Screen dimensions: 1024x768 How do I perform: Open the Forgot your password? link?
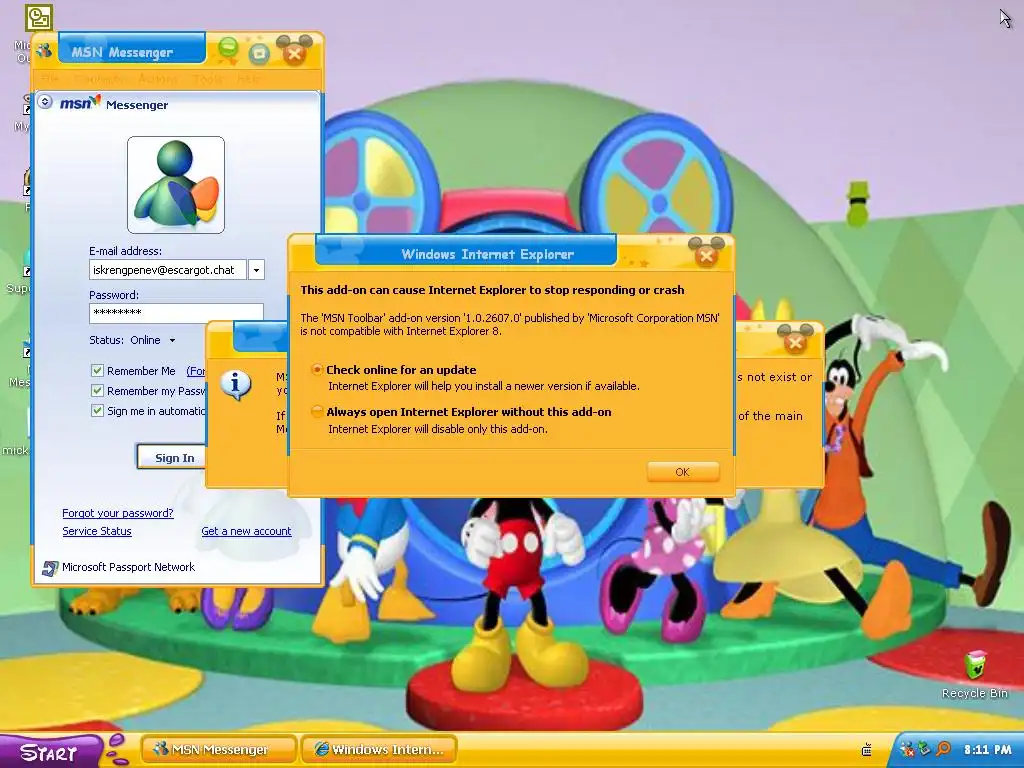point(118,513)
